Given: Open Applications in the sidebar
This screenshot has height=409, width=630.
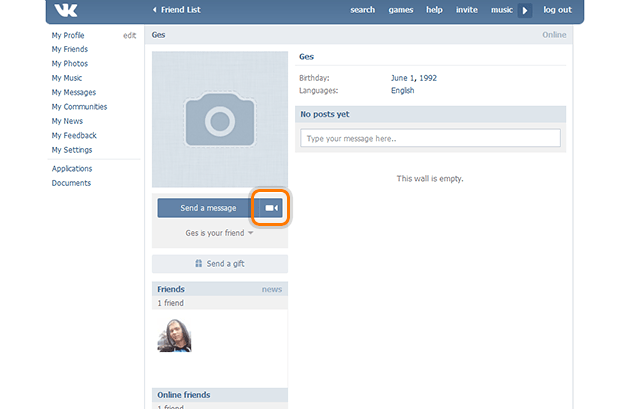Looking at the screenshot, I should click(x=72, y=169).
